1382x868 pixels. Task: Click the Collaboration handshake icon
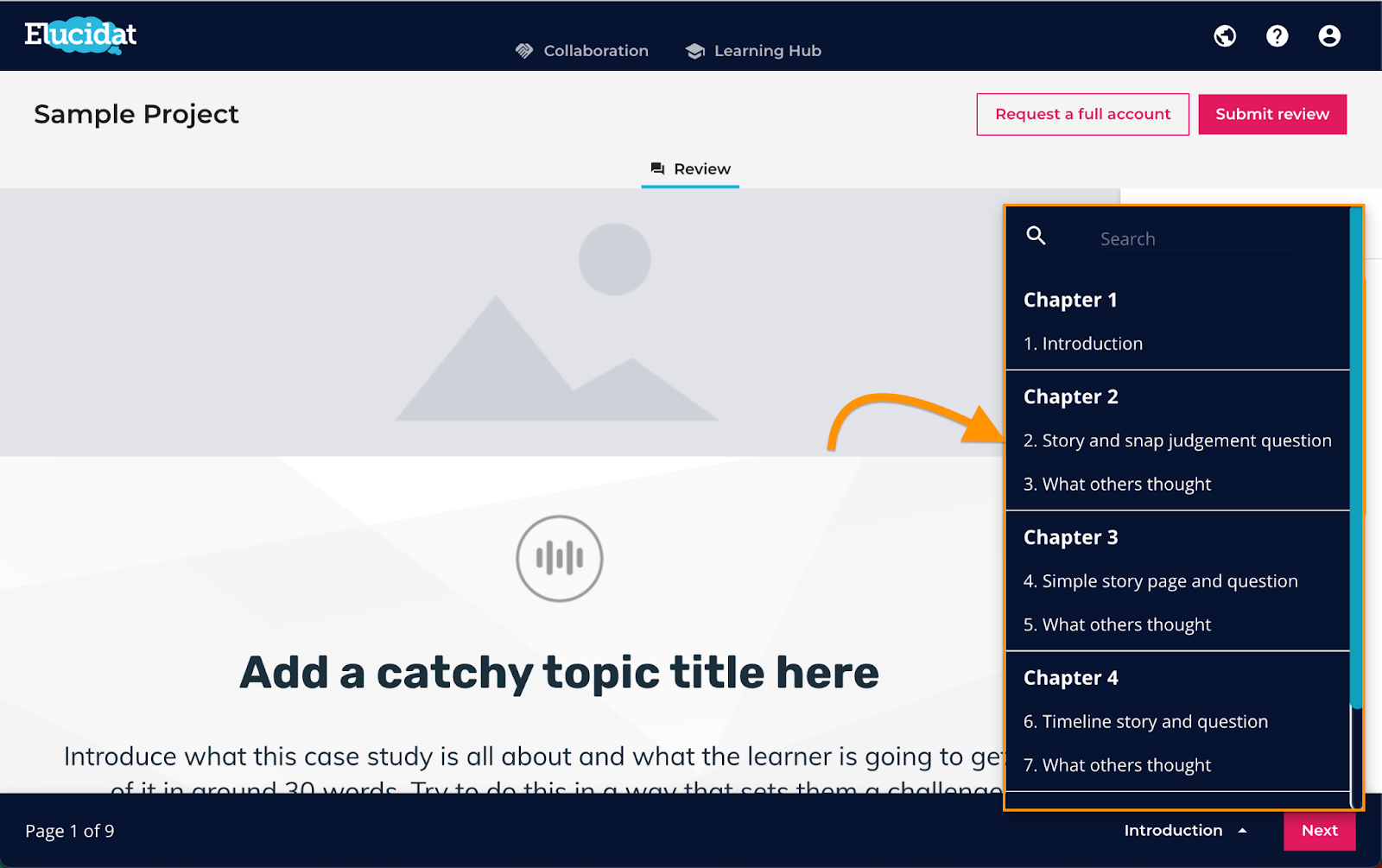point(524,51)
